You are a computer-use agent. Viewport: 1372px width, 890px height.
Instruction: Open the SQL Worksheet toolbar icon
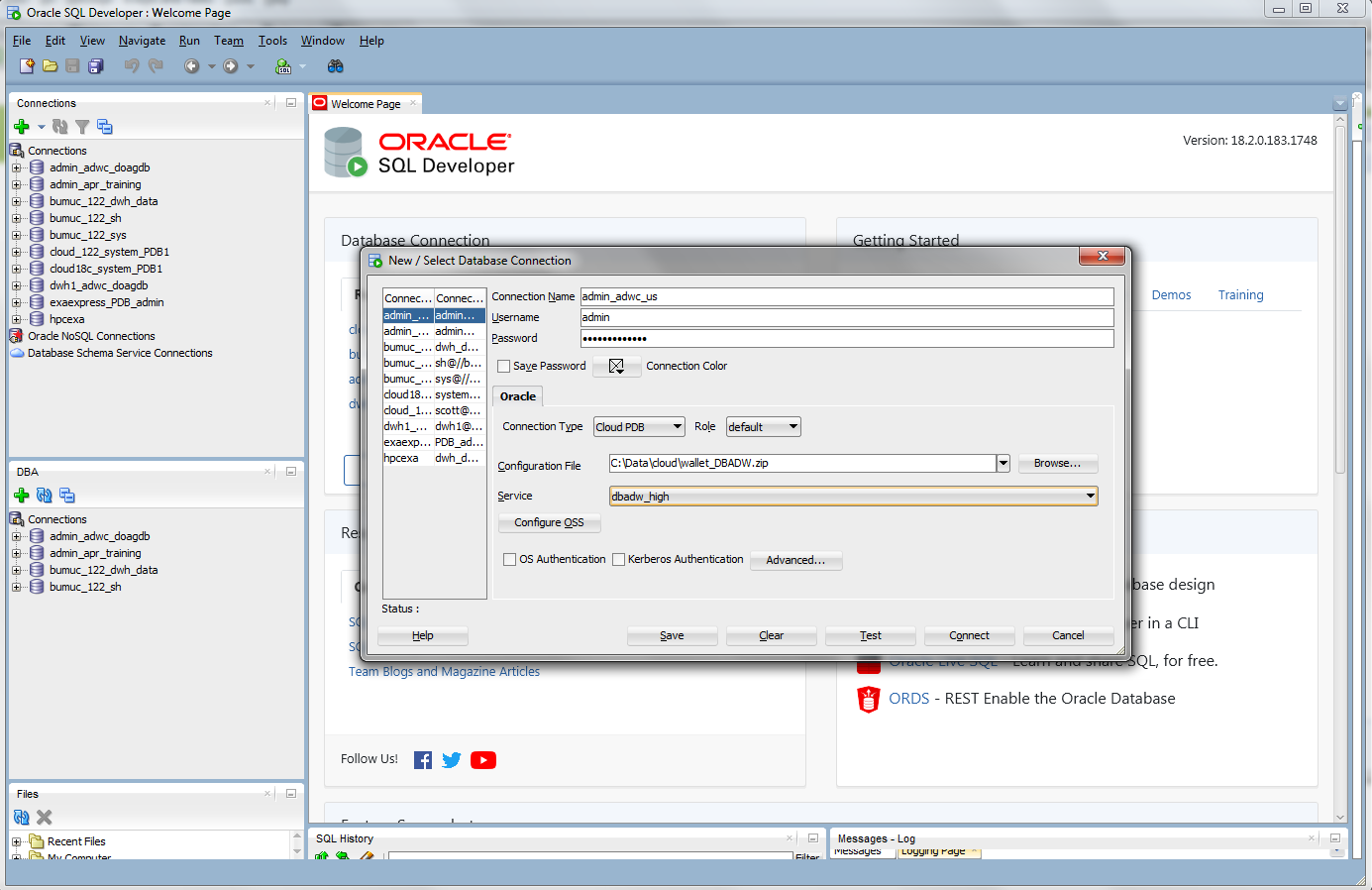coord(283,66)
